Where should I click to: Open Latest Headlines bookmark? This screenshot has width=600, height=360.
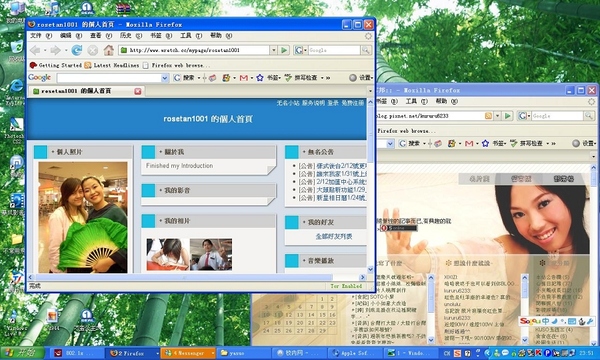pos(112,65)
